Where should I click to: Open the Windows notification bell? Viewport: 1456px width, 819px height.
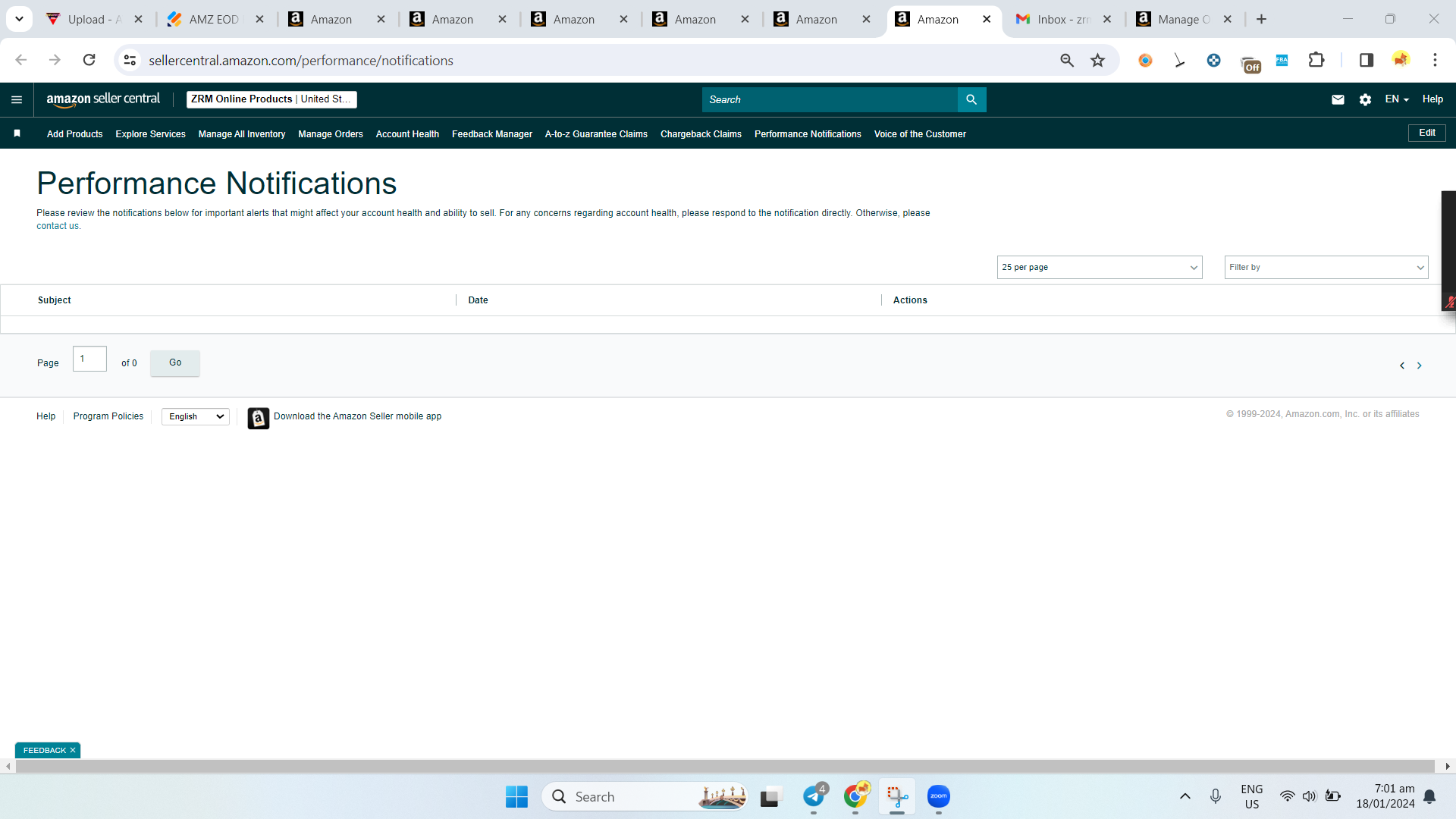coord(1429,796)
